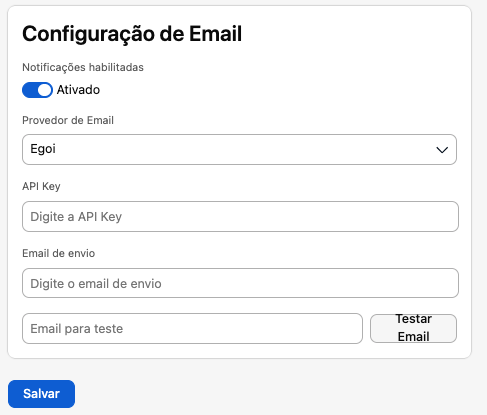The width and height of the screenshot is (487, 415).
Task: Click the Email de envio label
Action: click(x=59, y=253)
